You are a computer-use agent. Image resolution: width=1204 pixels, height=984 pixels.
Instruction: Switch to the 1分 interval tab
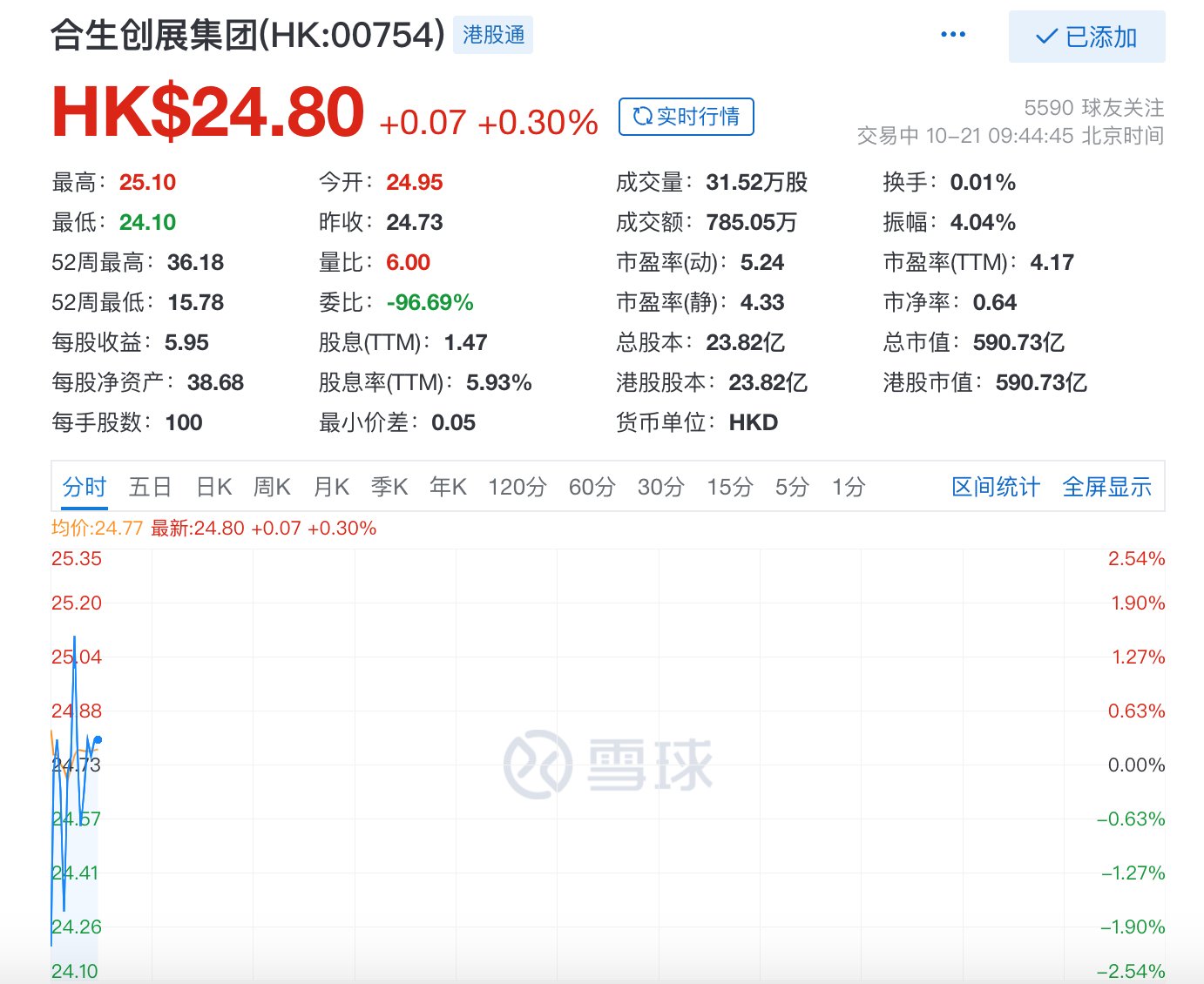pyautogui.click(x=849, y=487)
